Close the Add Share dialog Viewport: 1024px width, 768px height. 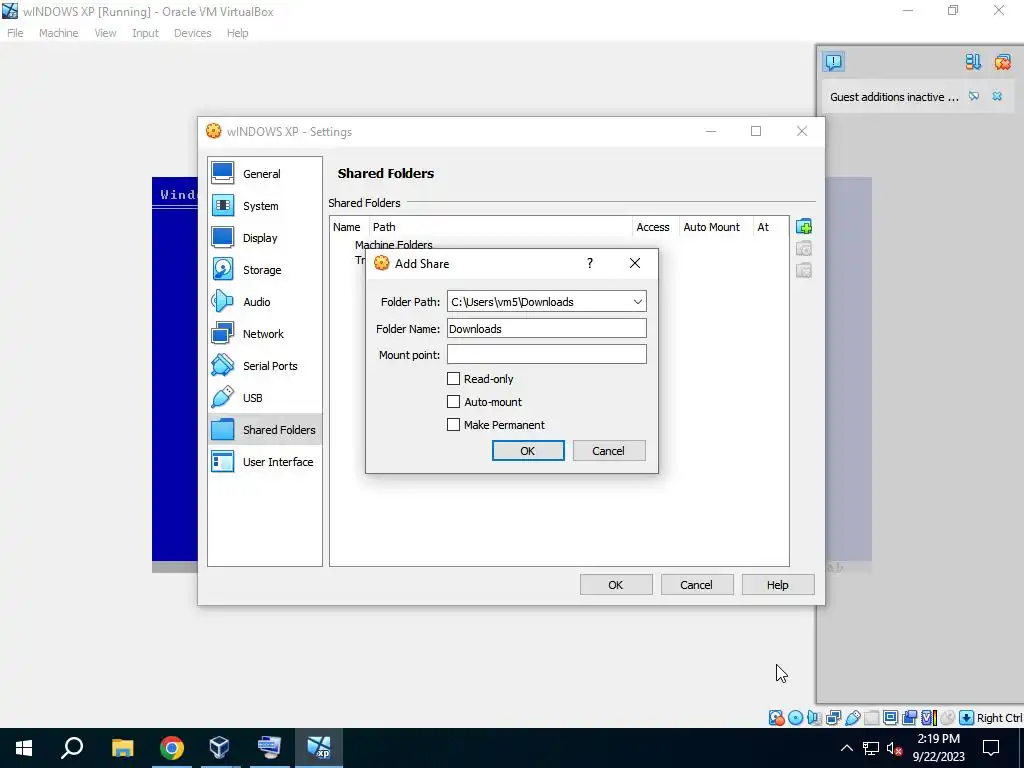pos(635,263)
